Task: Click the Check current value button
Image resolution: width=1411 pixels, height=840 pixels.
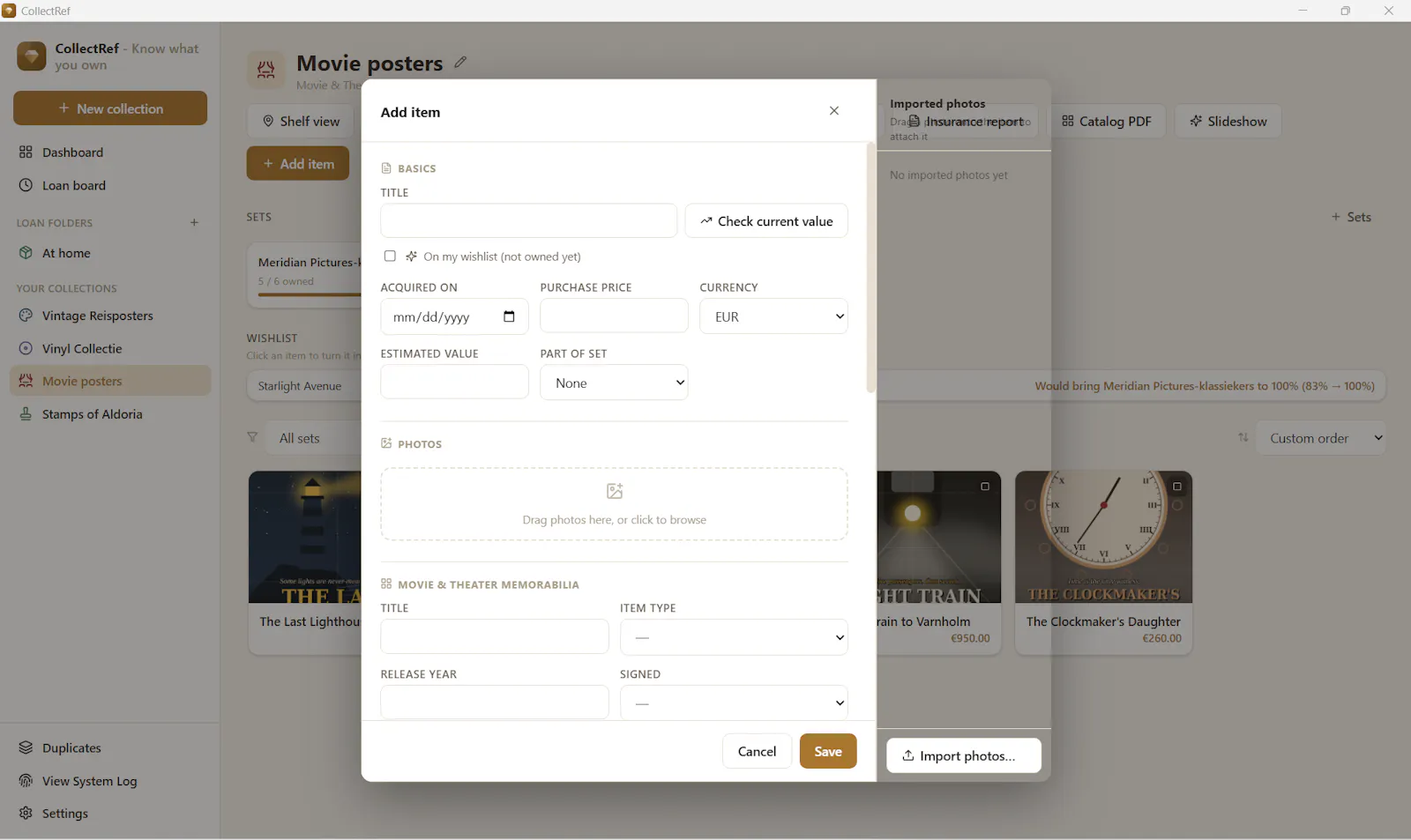Action: (x=766, y=221)
